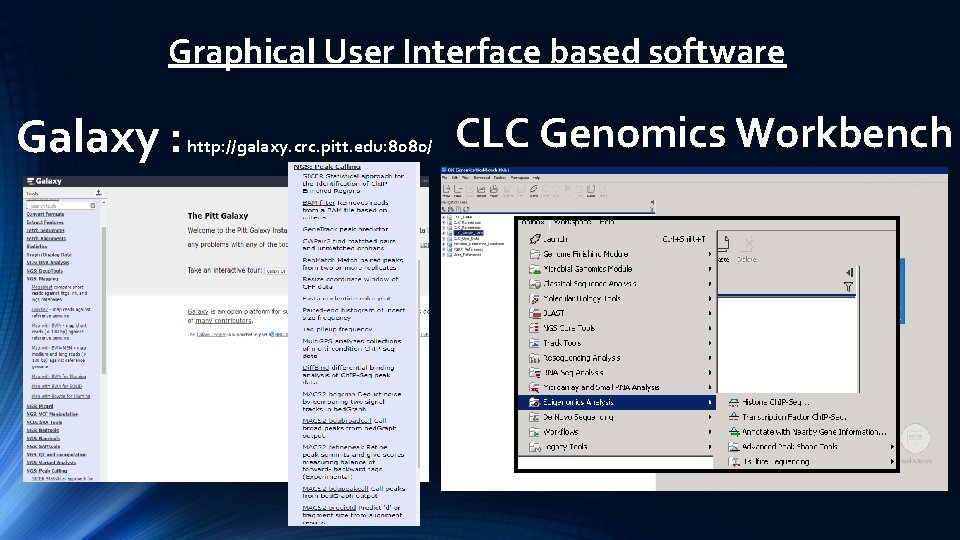Click the Galaxy tools panel scrollbar
960x540 pixels.
coord(104,300)
